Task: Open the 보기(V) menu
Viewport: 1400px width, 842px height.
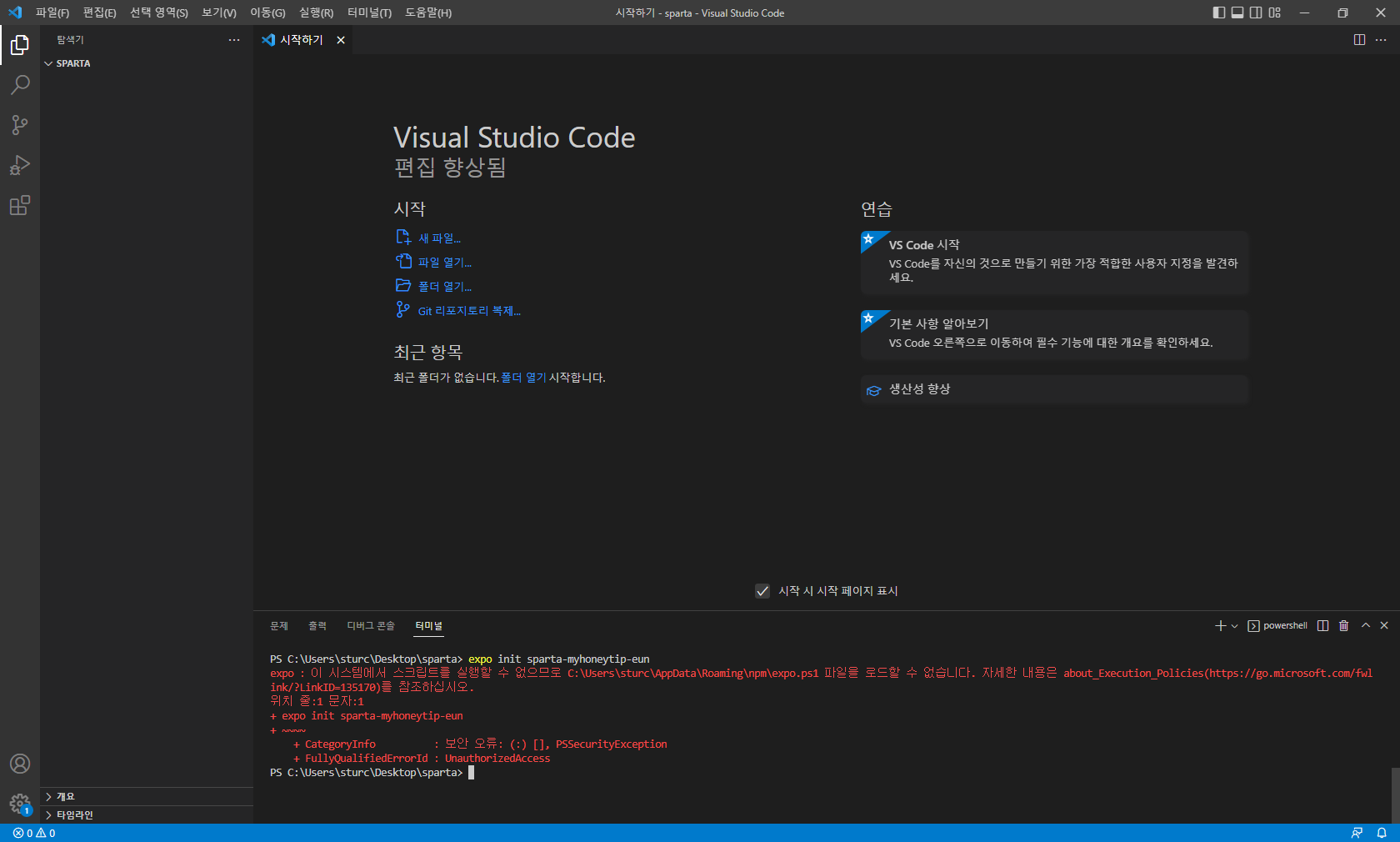Action: pyautogui.click(x=219, y=13)
